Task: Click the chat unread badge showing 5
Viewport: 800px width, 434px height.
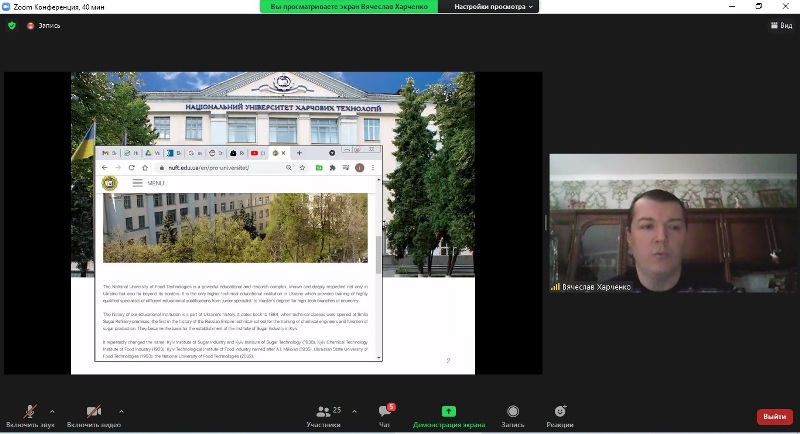Action: point(391,406)
